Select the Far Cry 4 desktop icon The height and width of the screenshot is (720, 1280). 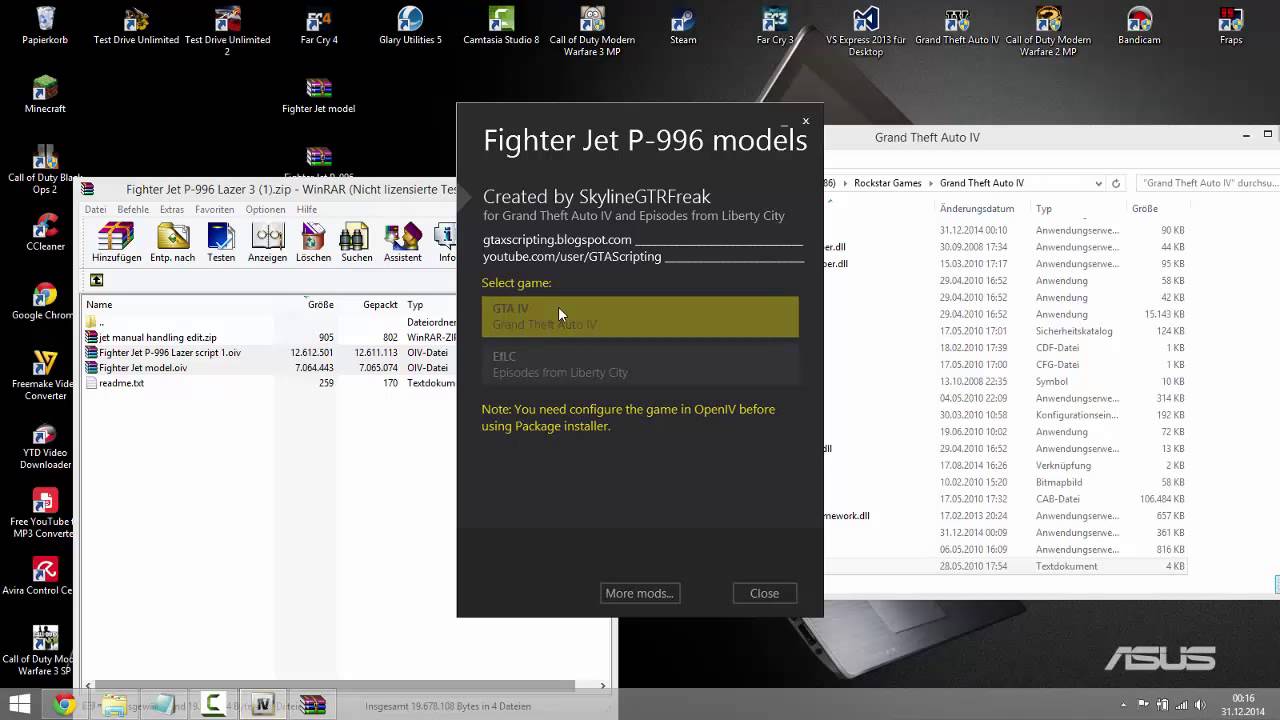point(319,27)
